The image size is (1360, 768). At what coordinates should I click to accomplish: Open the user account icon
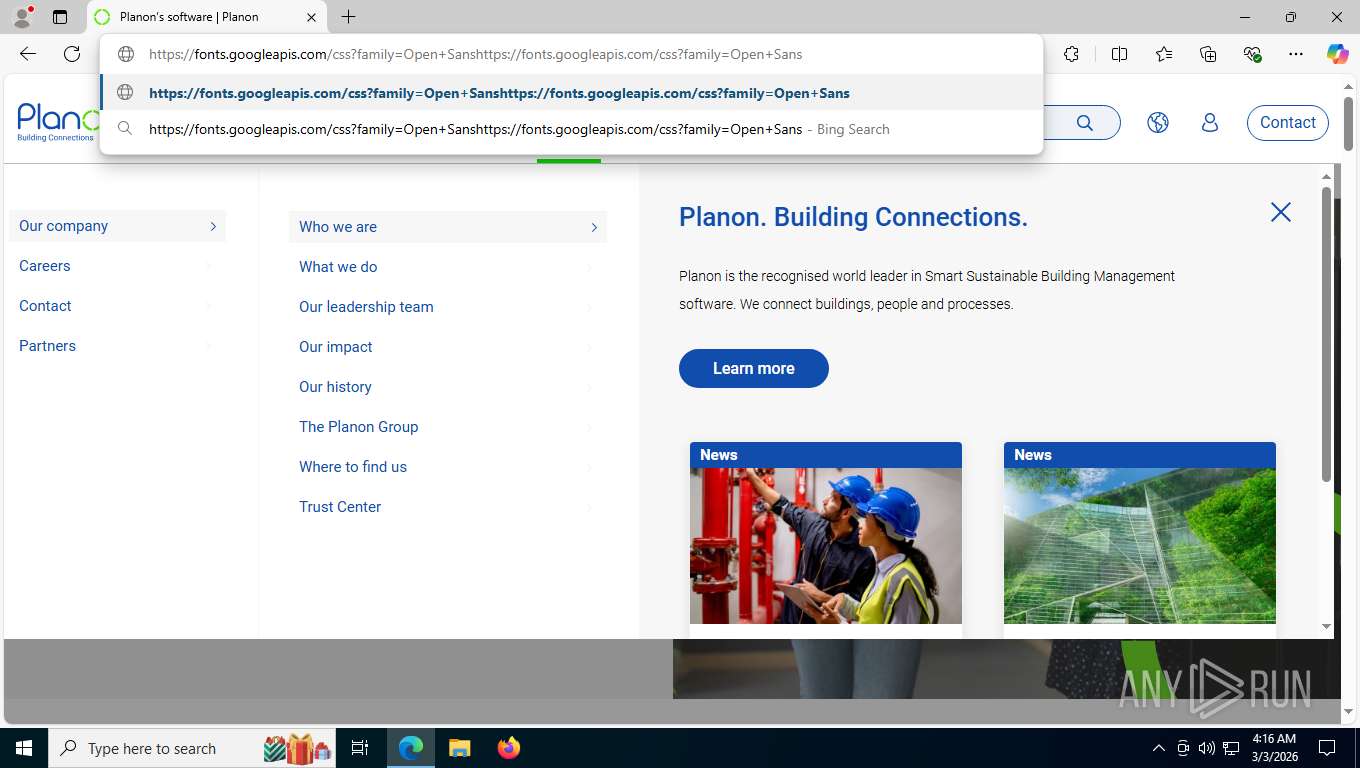(1210, 123)
